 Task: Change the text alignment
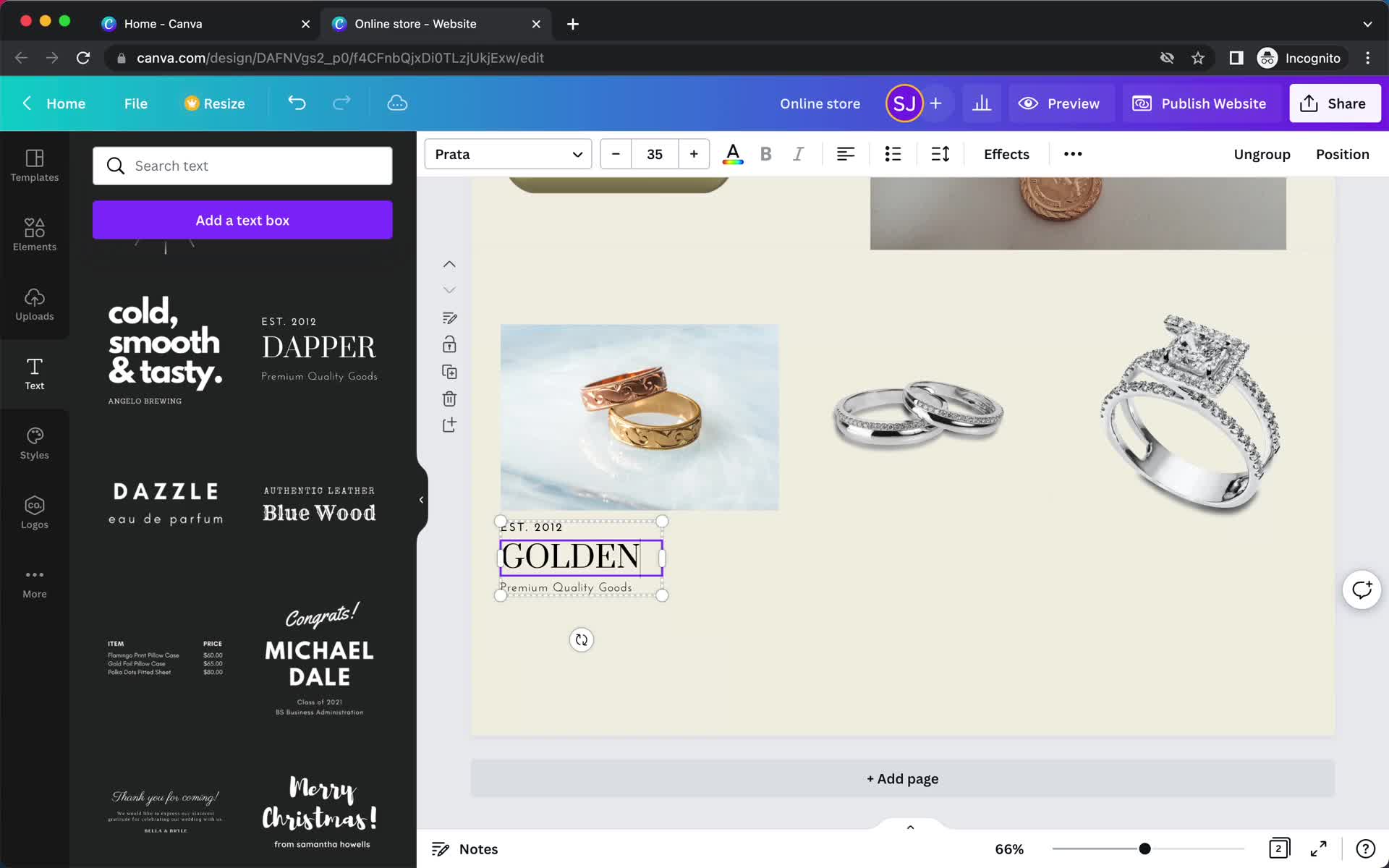click(846, 154)
